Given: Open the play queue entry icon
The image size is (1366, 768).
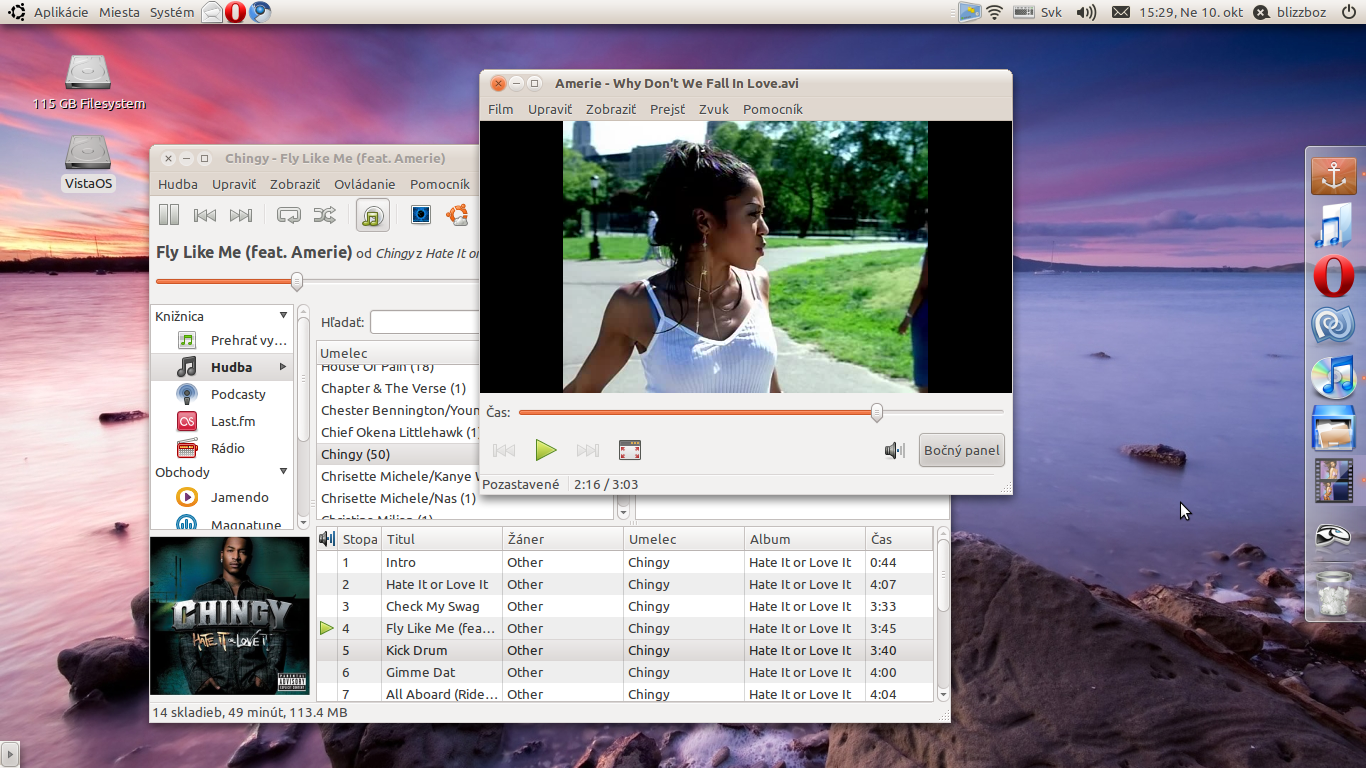Looking at the screenshot, I should click(186, 340).
